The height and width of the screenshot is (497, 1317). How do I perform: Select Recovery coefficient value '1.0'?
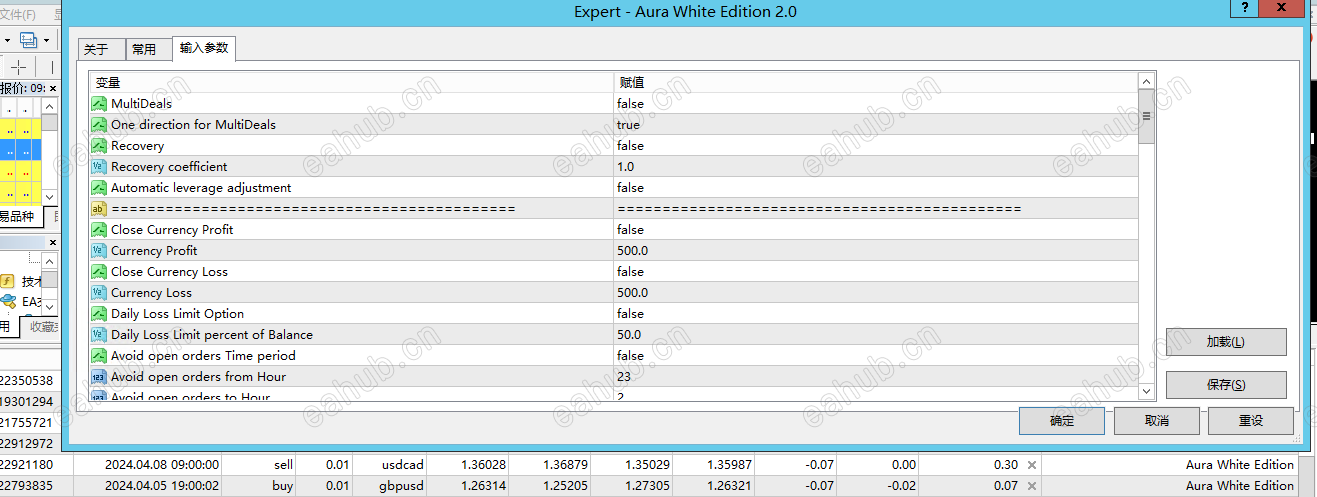tap(625, 167)
